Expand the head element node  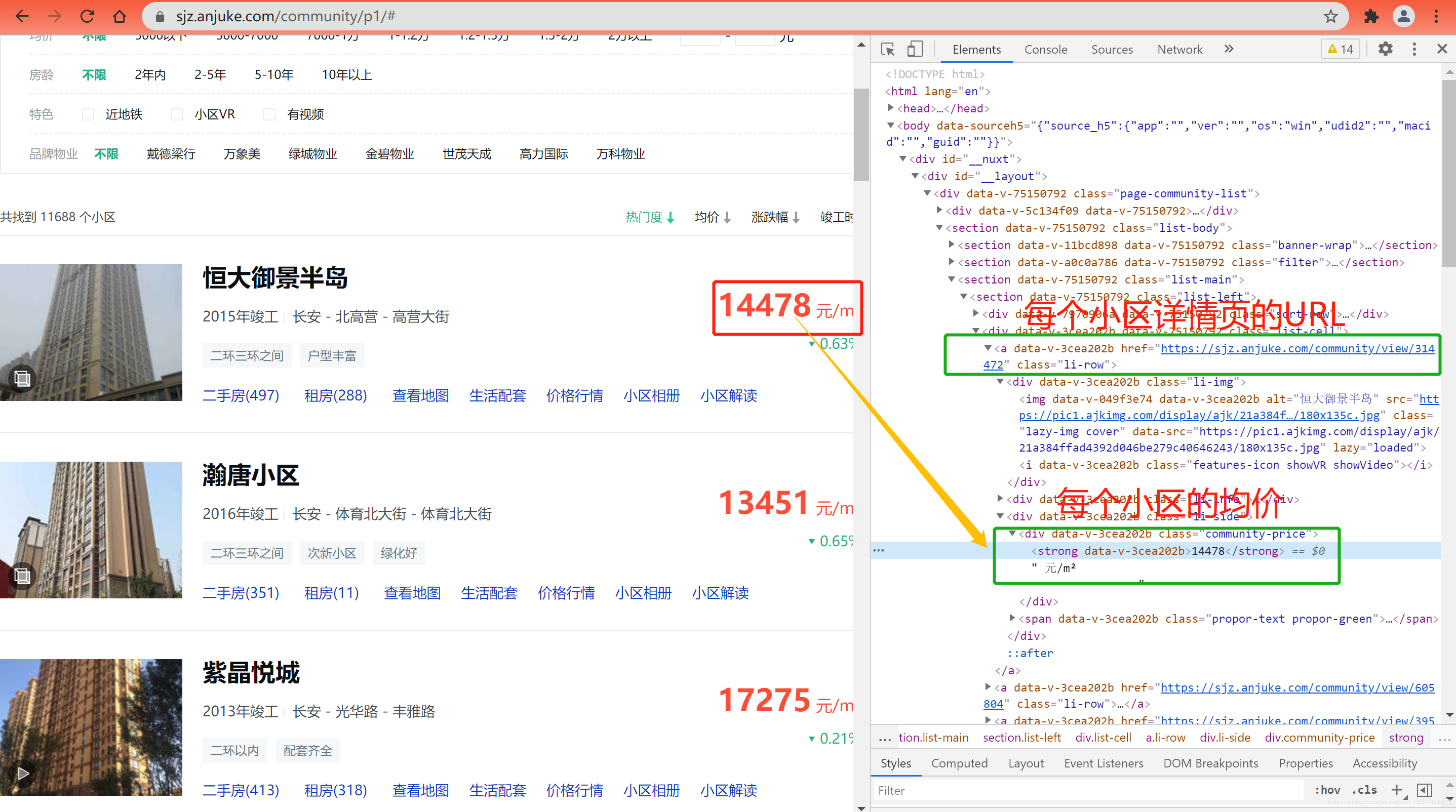[x=891, y=108]
